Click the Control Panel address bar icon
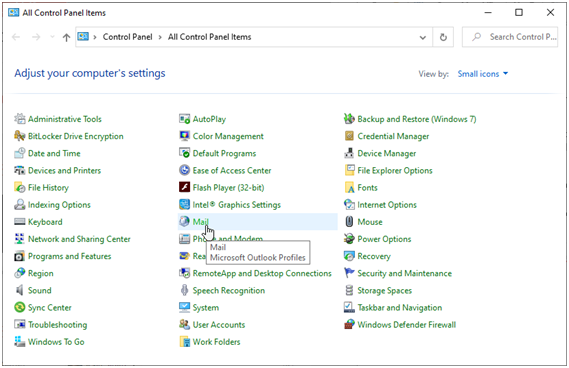The height and width of the screenshot is (368, 569). coord(83,37)
